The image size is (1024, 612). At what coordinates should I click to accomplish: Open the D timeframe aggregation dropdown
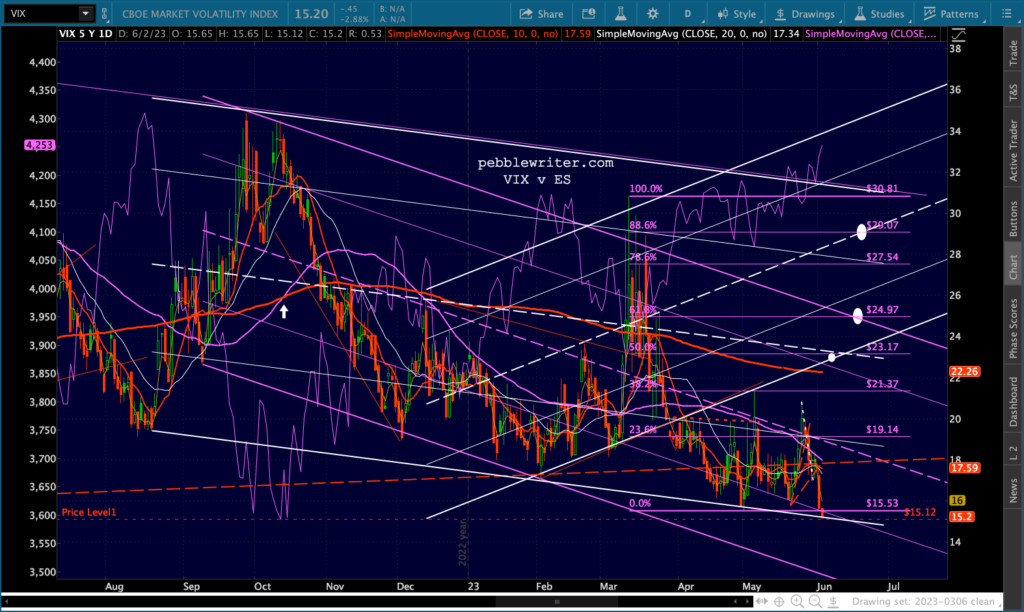tap(689, 14)
